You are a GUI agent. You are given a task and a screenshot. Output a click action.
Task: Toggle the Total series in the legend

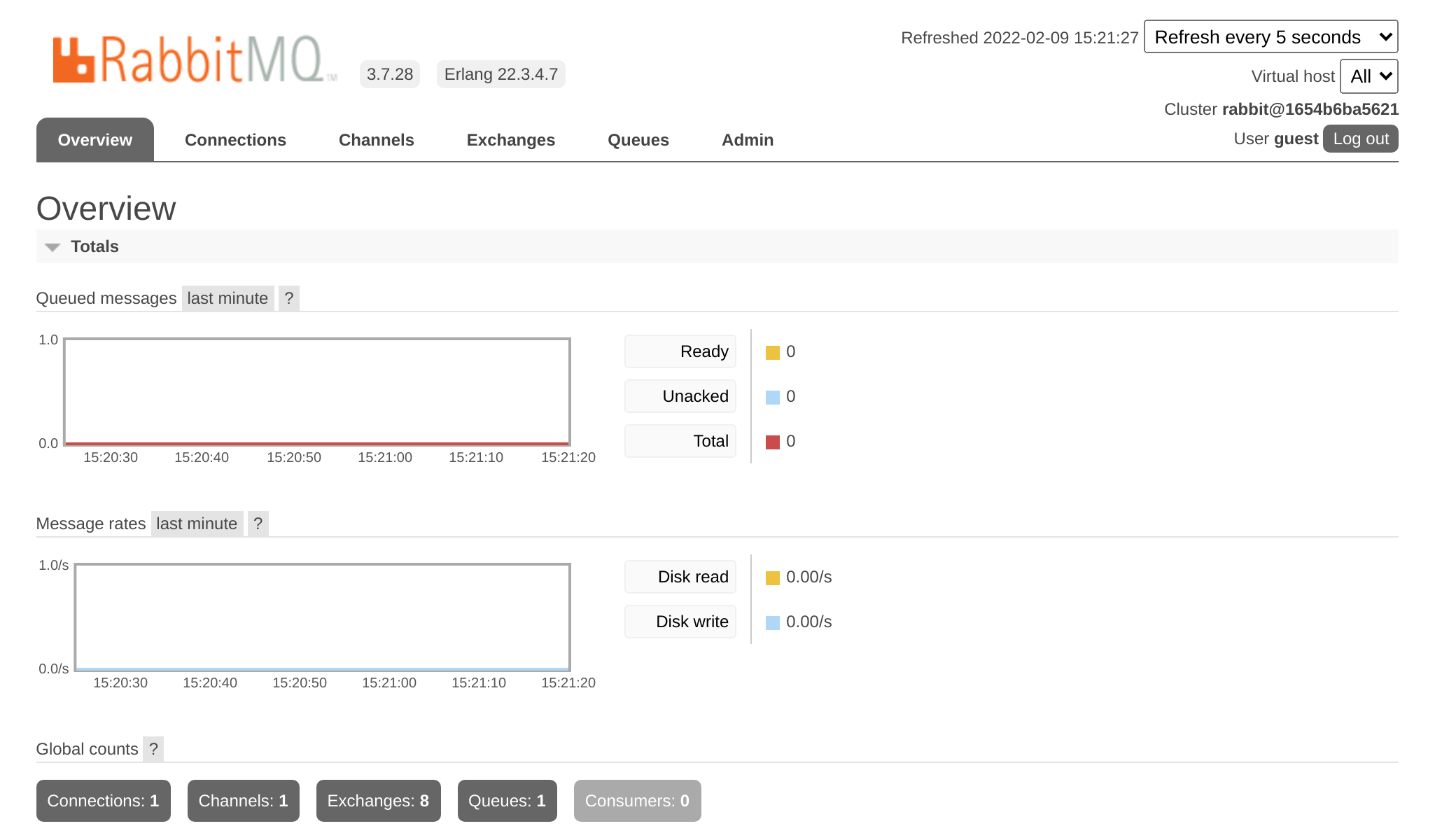pos(679,441)
